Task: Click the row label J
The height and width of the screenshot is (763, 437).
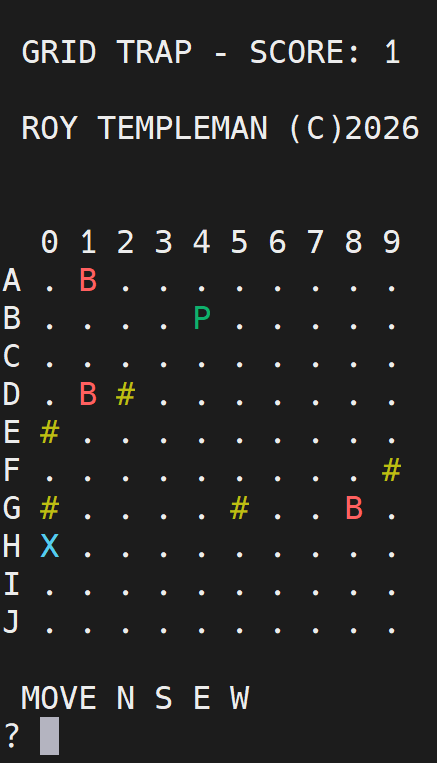Action: coord(12,622)
